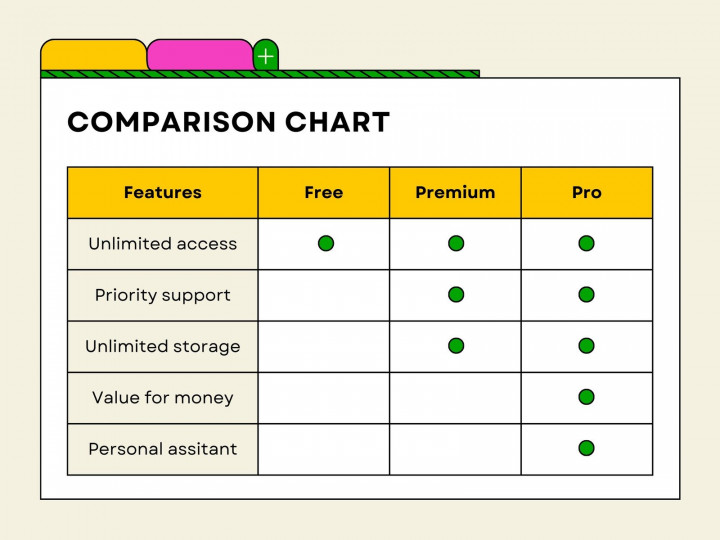Click the Pro Unlimited access green dot
Screen dimensions: 720x540
pos(586,243)
